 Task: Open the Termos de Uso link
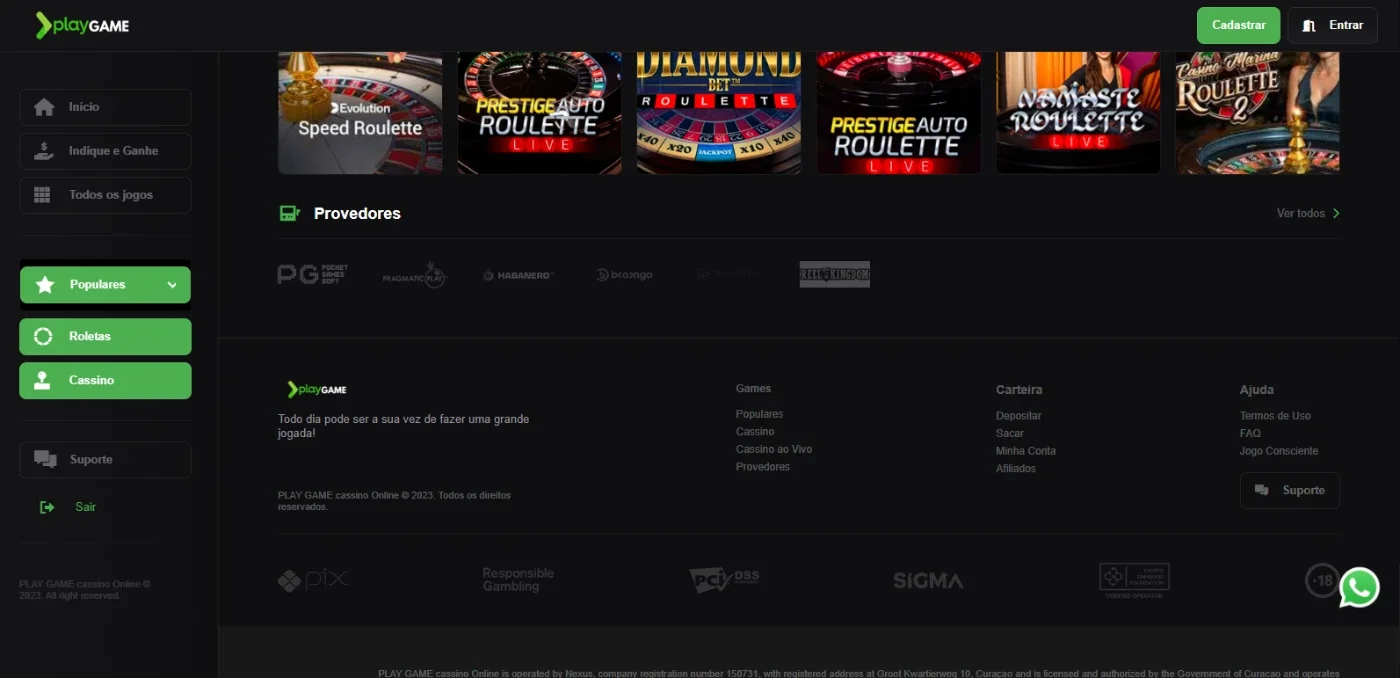pos(1275,416)
